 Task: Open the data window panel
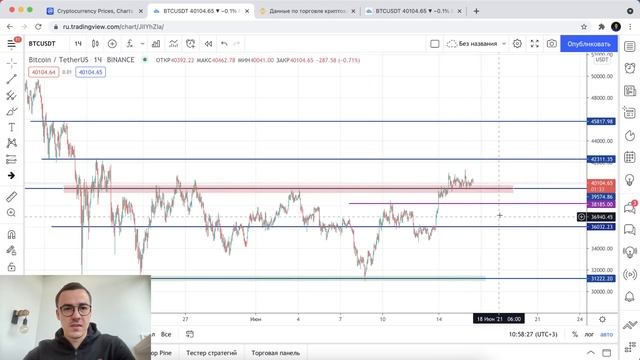click(x=629, y=113)
